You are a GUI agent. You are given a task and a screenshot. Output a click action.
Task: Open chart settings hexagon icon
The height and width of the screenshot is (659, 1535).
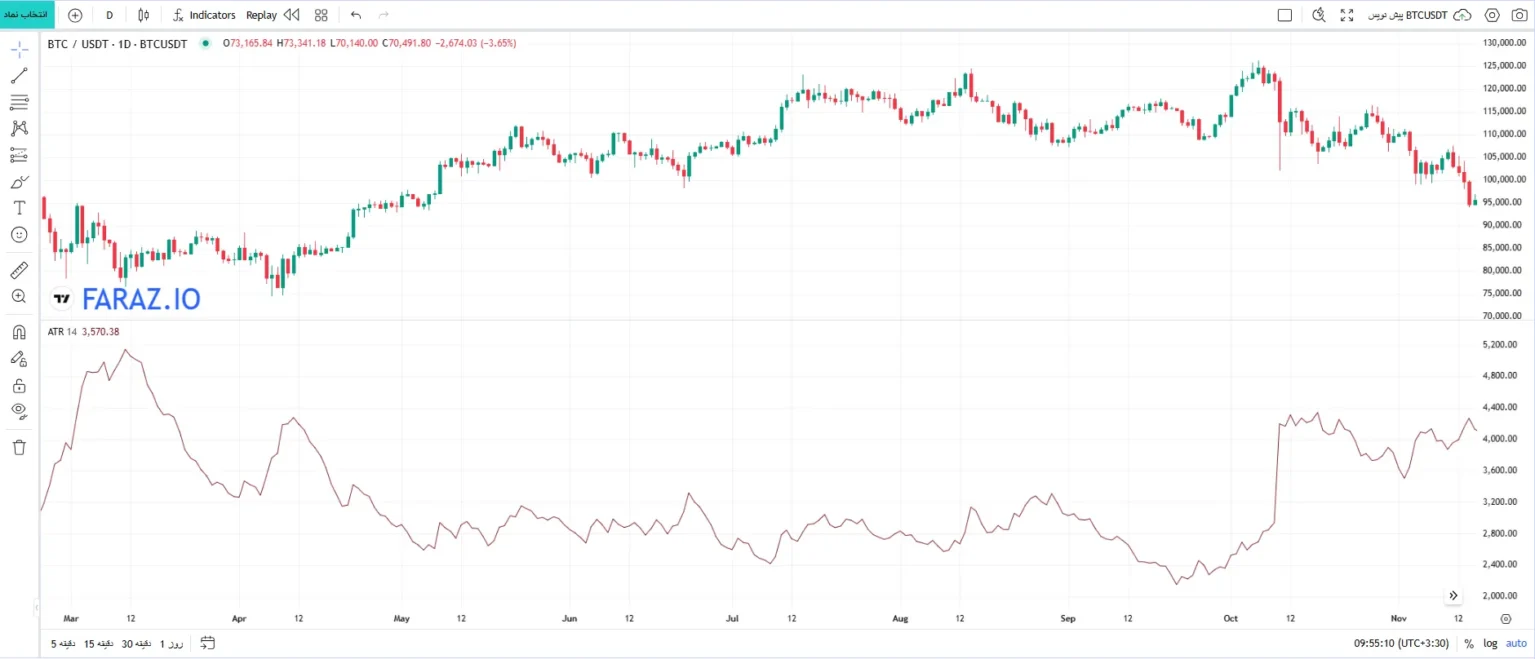point(1492,15)
